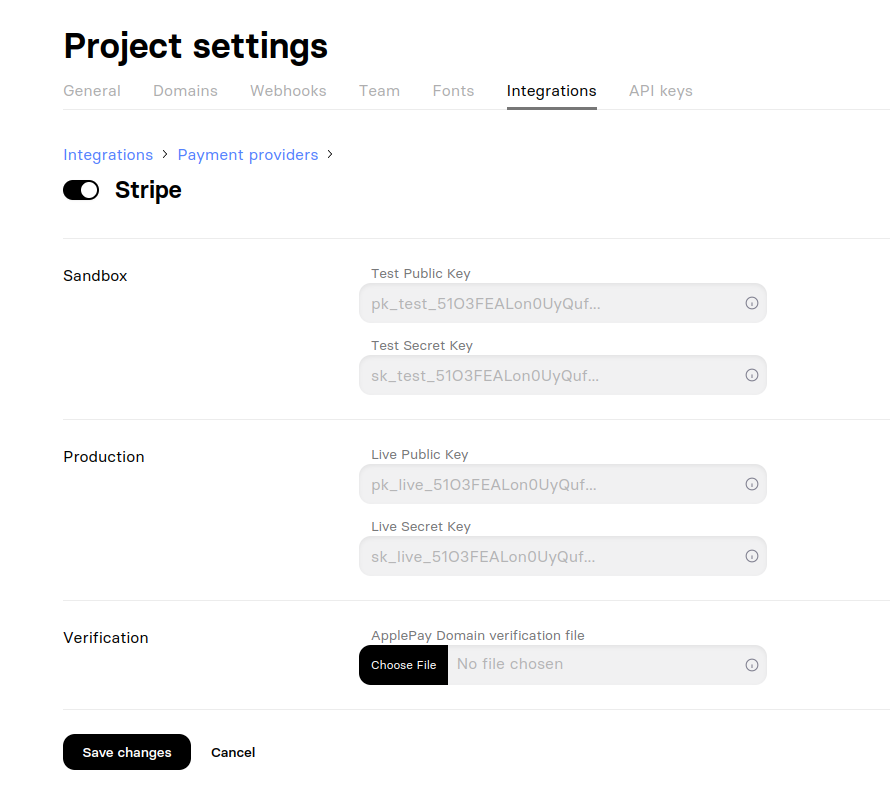Toggle the Stripe integration switch
890x800 pixels.
81,190
